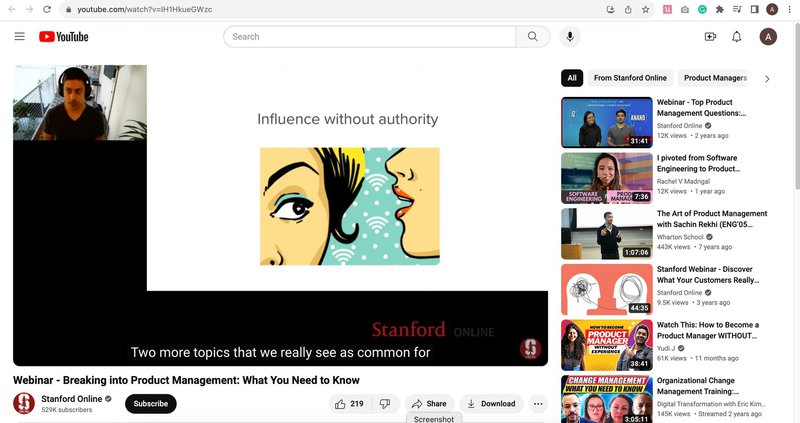Dislike the video with thumbs down
This screenshot has width=800, height=423.
pyautogui.click(x=385, y=404)
